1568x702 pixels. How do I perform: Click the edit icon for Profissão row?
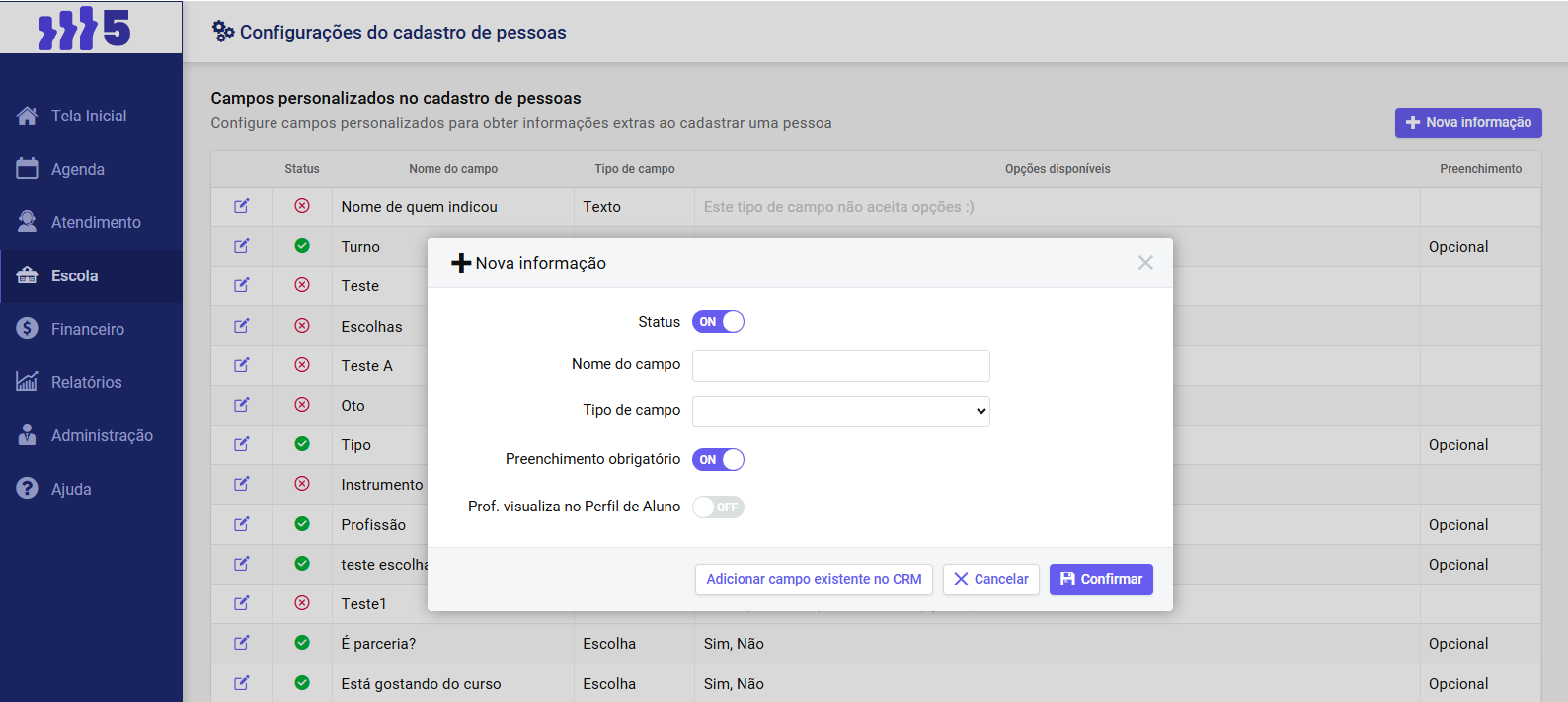coord(241,524)
